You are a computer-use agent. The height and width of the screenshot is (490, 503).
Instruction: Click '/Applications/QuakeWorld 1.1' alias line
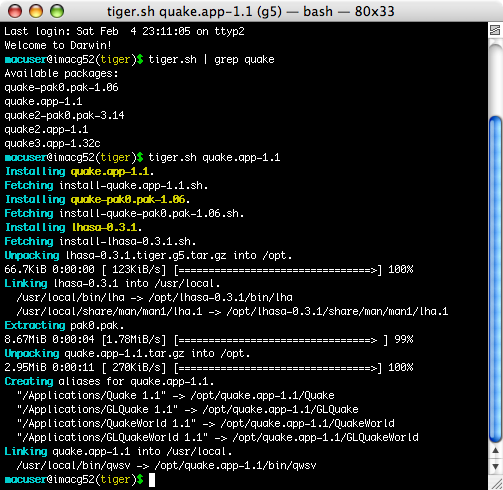tap(205, 423)
